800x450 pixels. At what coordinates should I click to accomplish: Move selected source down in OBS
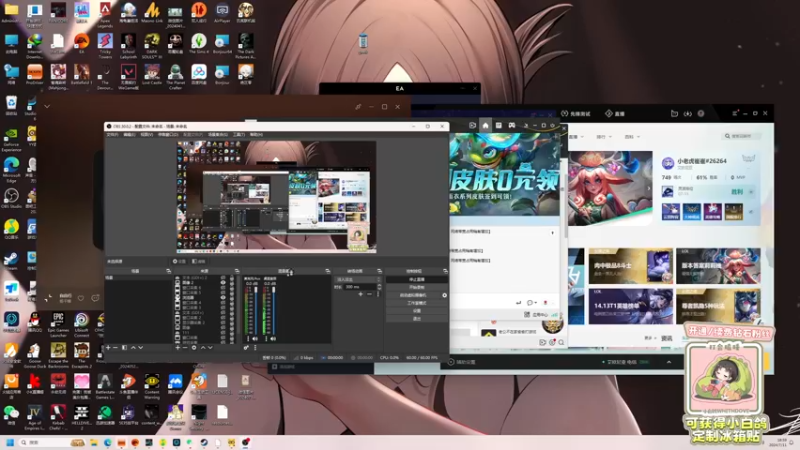[x=210, y=347]
